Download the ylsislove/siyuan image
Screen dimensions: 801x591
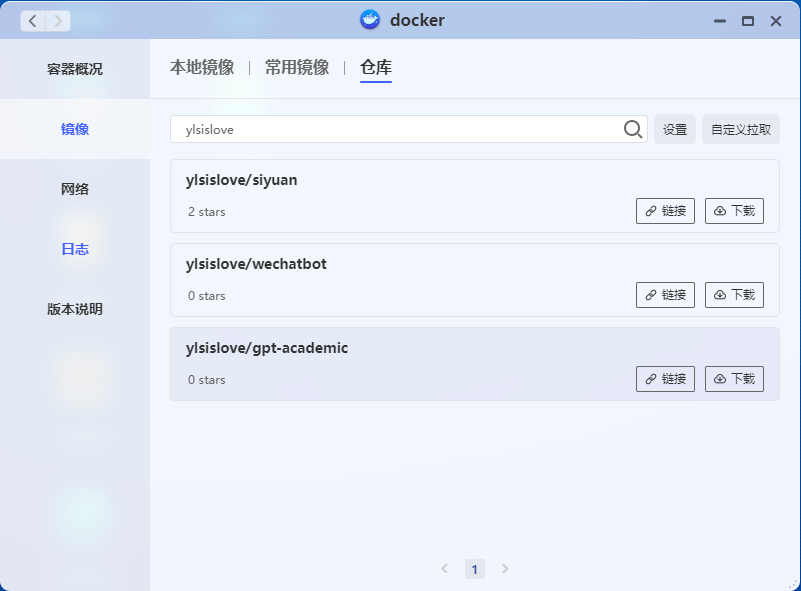pos(735,211)
